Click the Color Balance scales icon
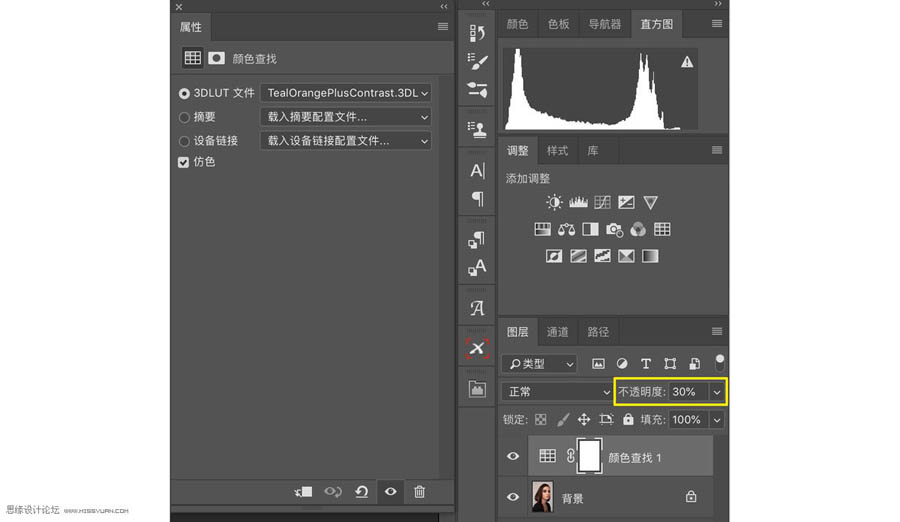 coord(566,230)
